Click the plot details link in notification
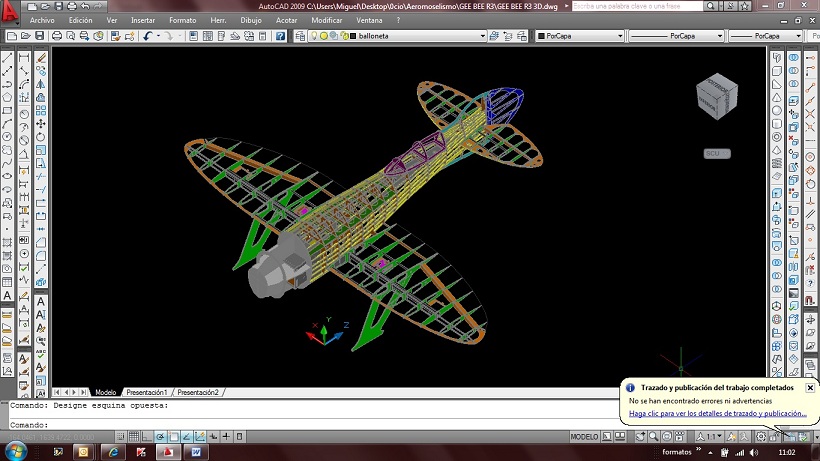820x461 pixels. coord(717,413)
